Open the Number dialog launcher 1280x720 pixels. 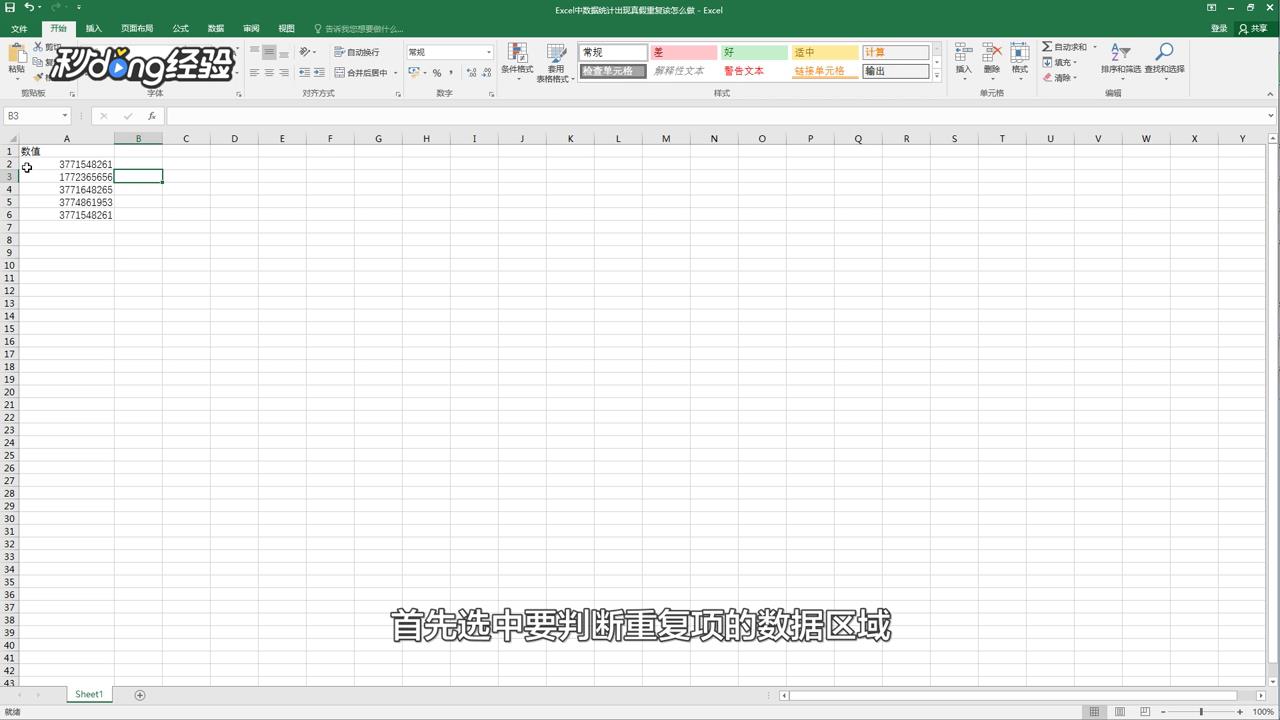[491, 94]
